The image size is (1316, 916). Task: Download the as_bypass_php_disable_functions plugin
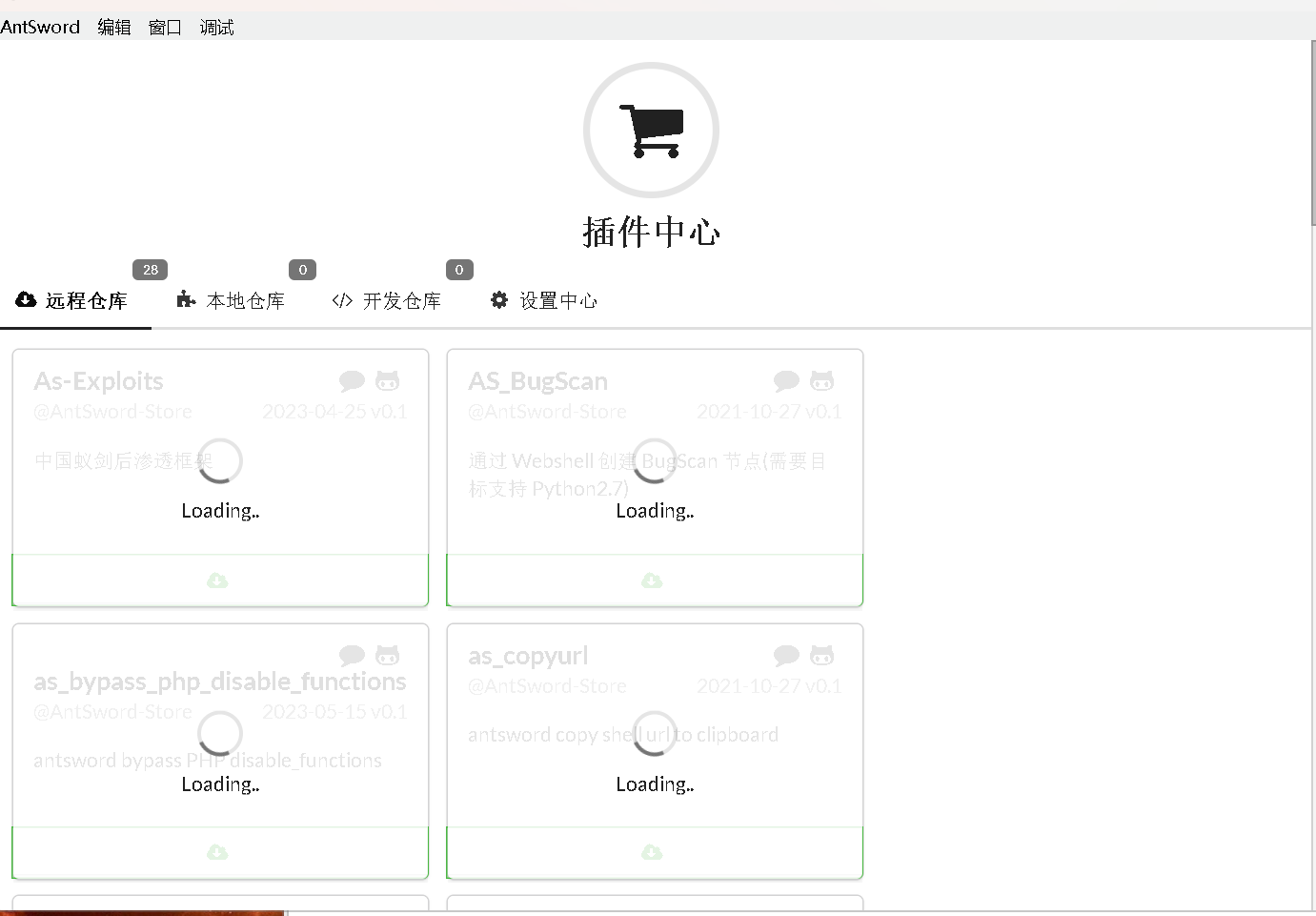(x=218, y=852)
